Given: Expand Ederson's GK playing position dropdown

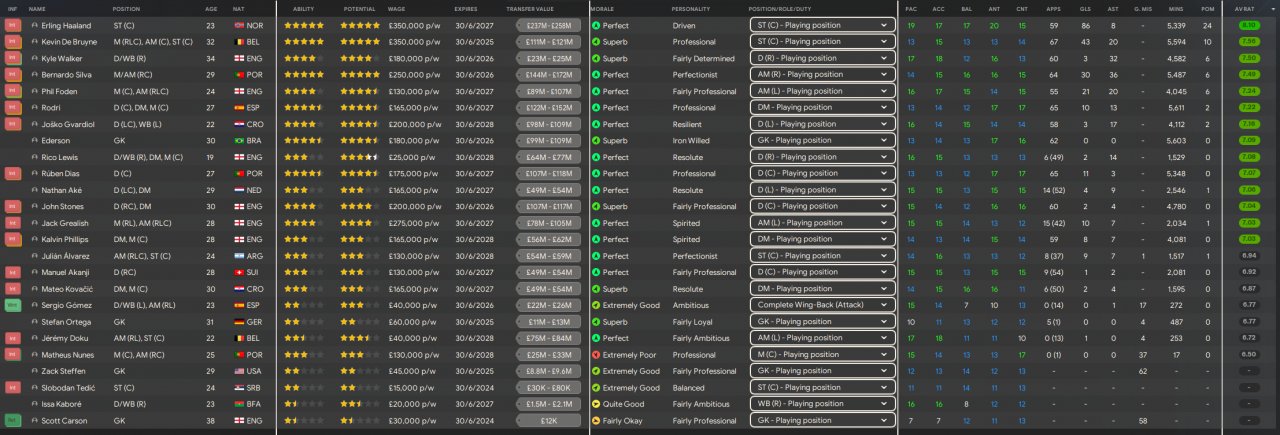Looking at the screenshot, I should pyautogui.click(x=822, y=141).
